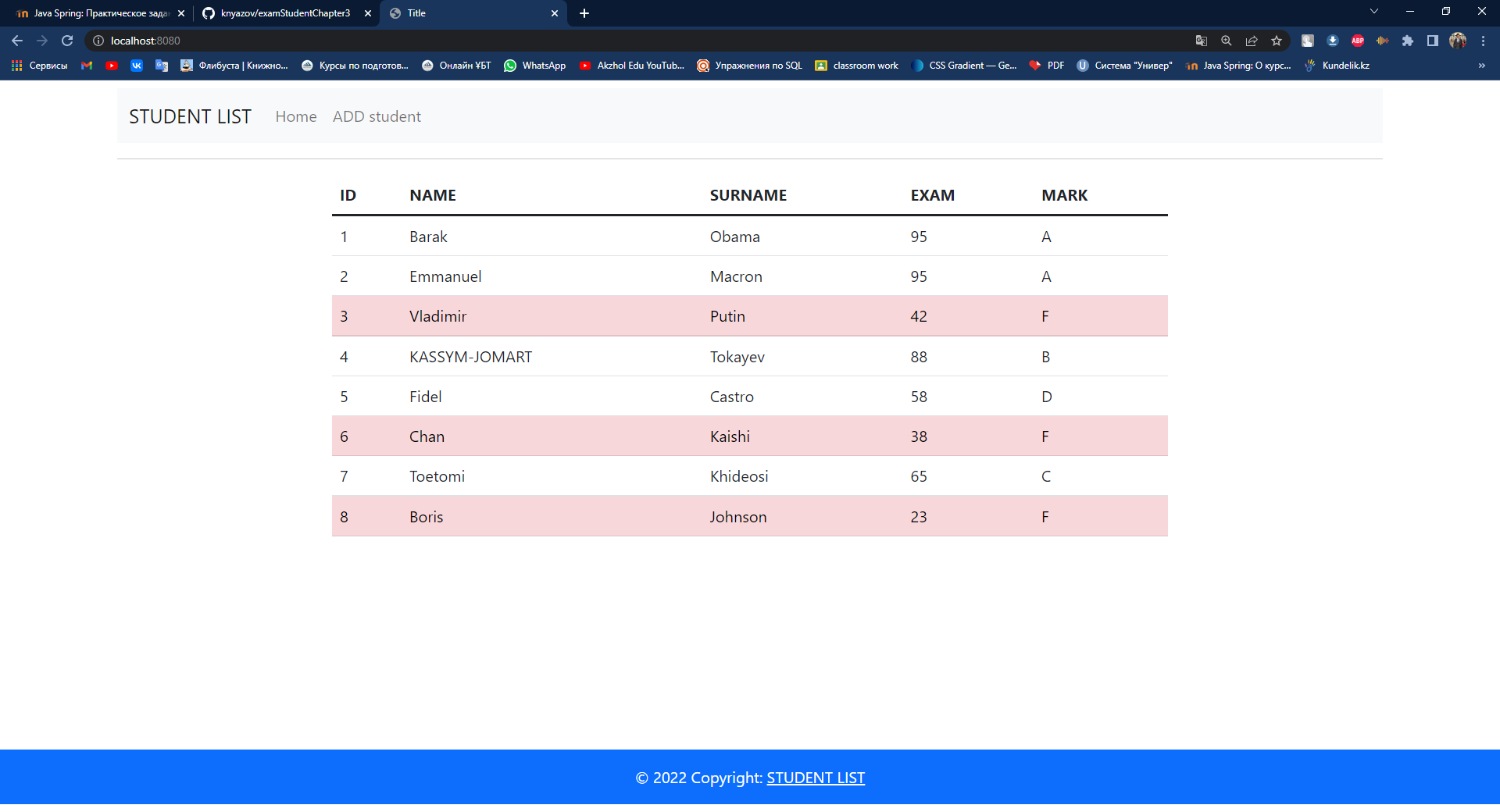
Task: Open the tab search dropdown arrow
Action: [x=1374, y=12]
